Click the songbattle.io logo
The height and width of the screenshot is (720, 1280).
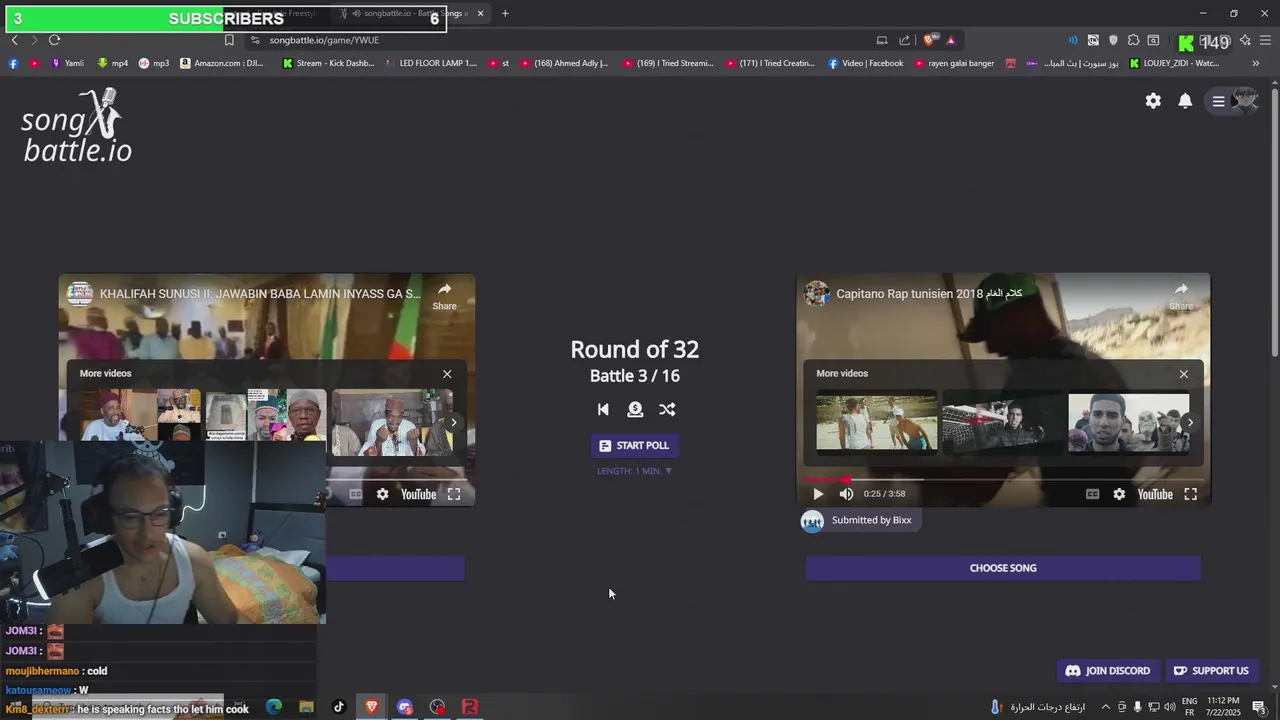coord(77,126)
